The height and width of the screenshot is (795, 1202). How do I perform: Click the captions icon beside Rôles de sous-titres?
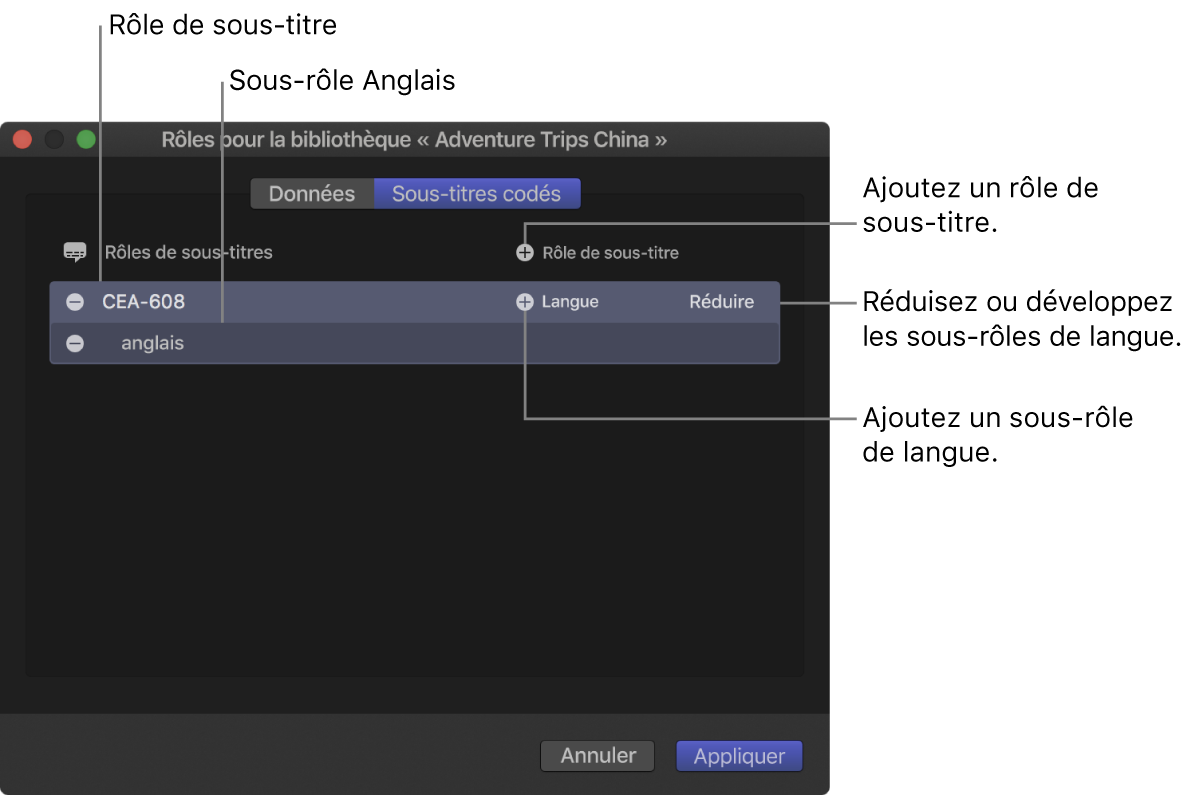coord(75,252)
